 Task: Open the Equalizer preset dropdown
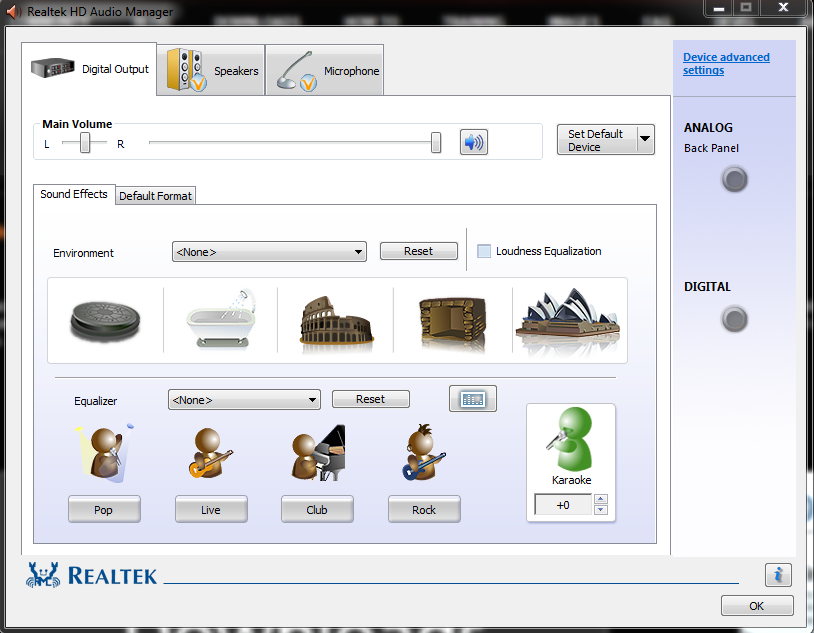point(244,400)
